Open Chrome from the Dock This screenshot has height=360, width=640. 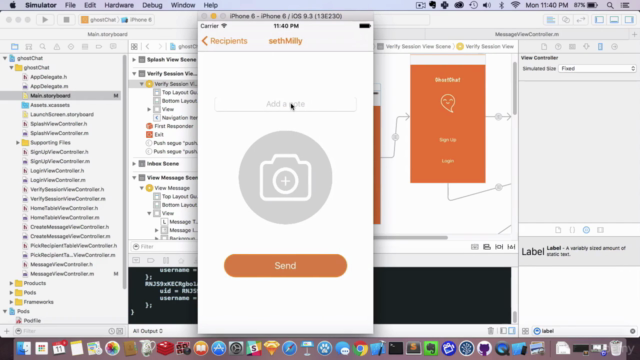point(360,348)
